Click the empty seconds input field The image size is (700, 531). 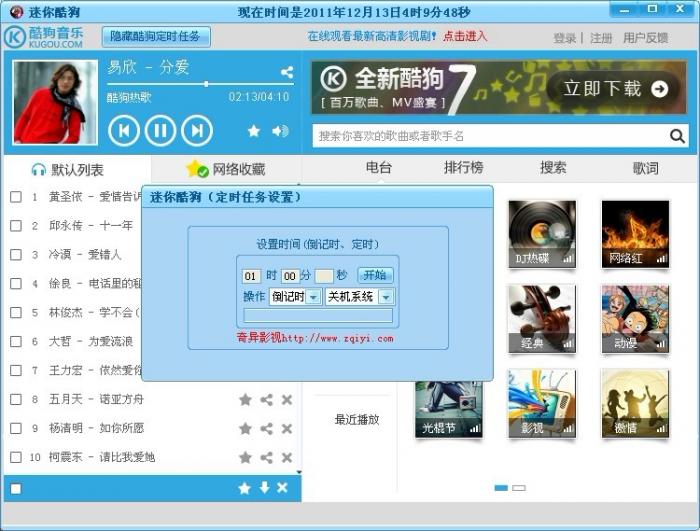[324, 276]
